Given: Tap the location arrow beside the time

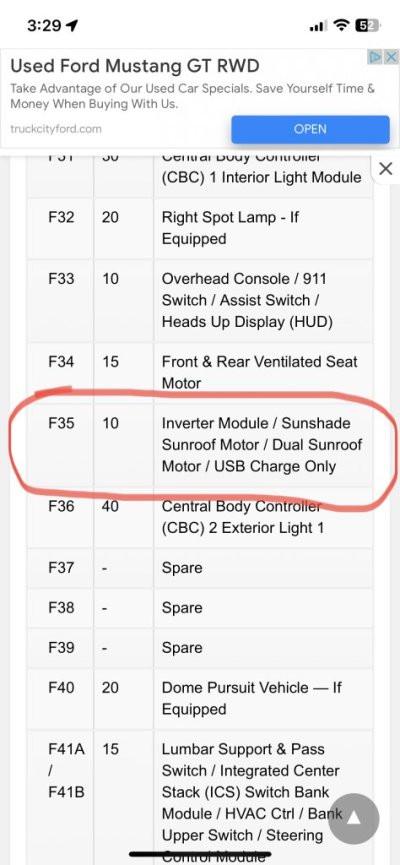Looking at the screenshot, I should click(x=72, y=25).
